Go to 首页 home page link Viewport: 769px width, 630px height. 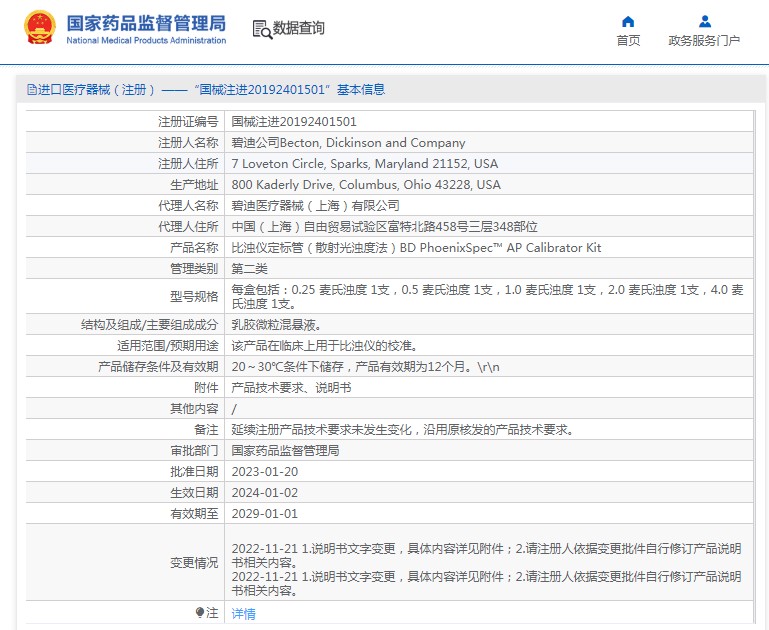point(628,41)
